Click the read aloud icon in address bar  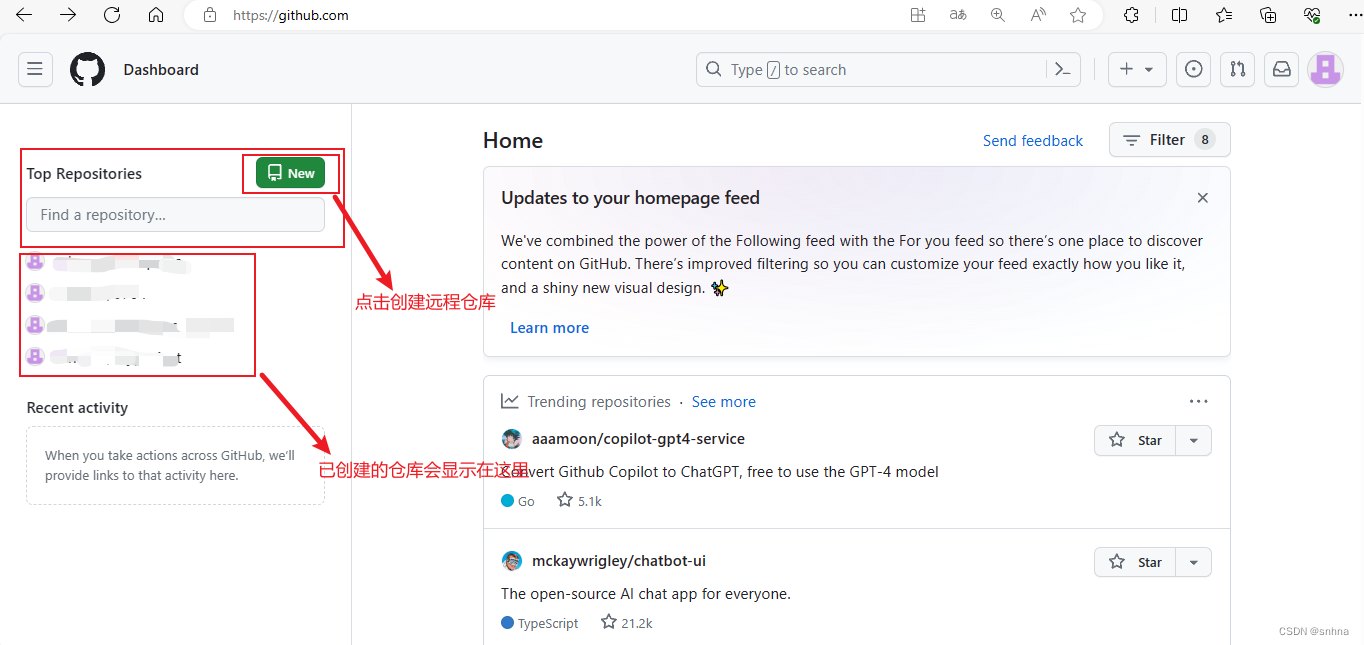(1038, 15)
